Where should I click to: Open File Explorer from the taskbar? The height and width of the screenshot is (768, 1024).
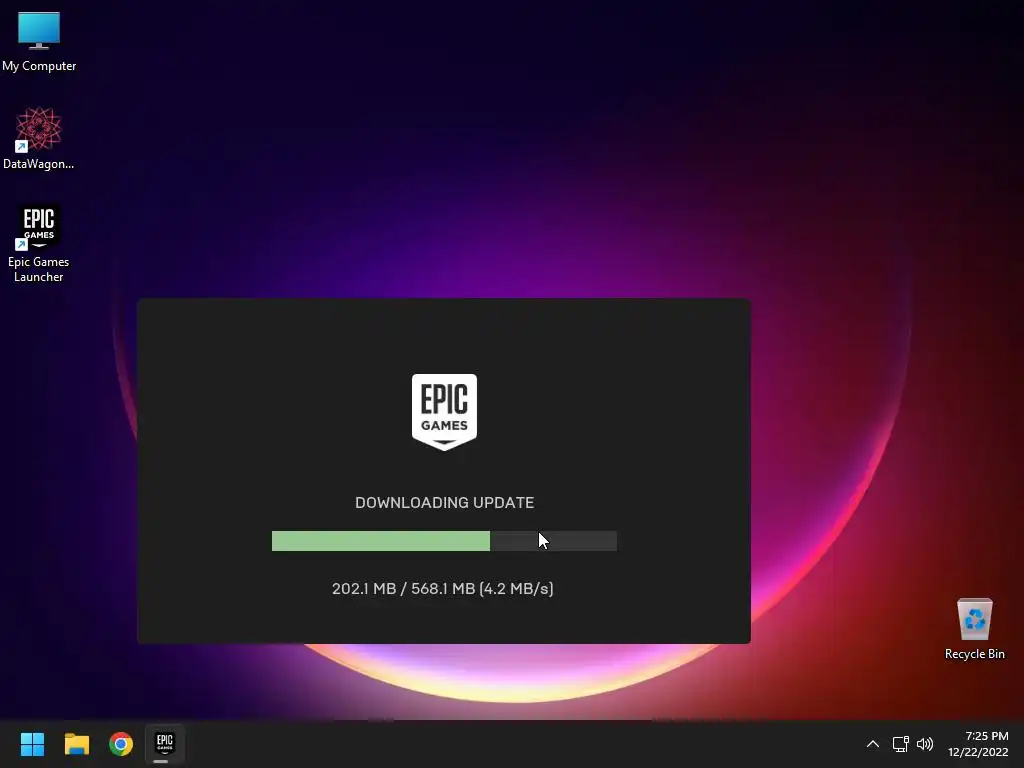pyautogui.click(x=76, y=744)
